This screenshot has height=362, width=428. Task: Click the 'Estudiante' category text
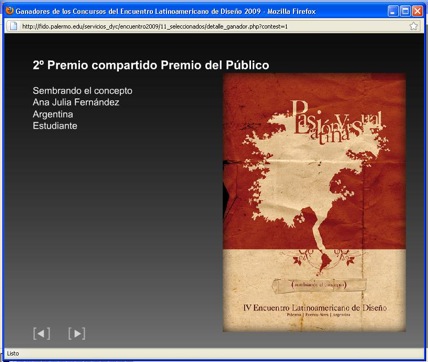[x=55, y=126]
